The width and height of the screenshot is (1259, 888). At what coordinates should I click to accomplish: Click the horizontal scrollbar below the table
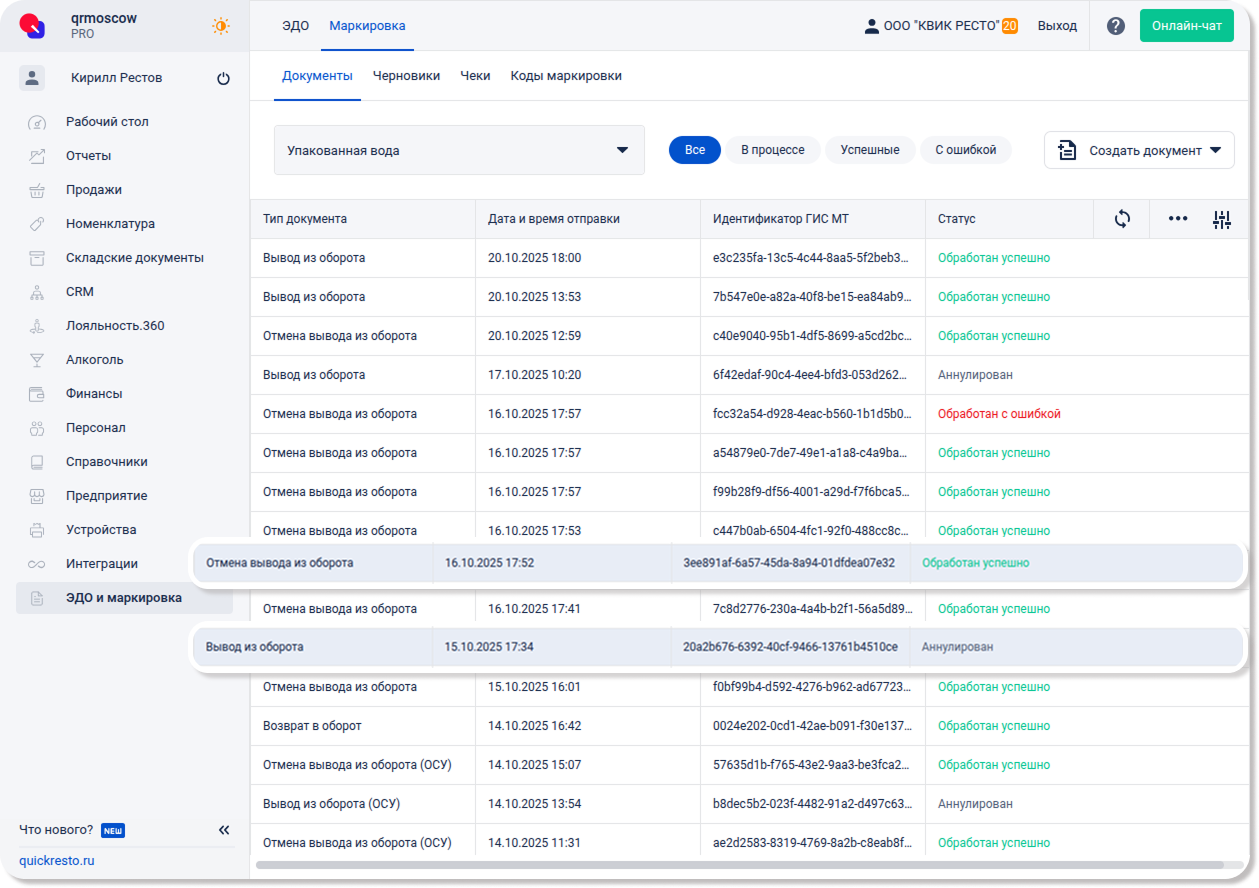coord(740,864)
